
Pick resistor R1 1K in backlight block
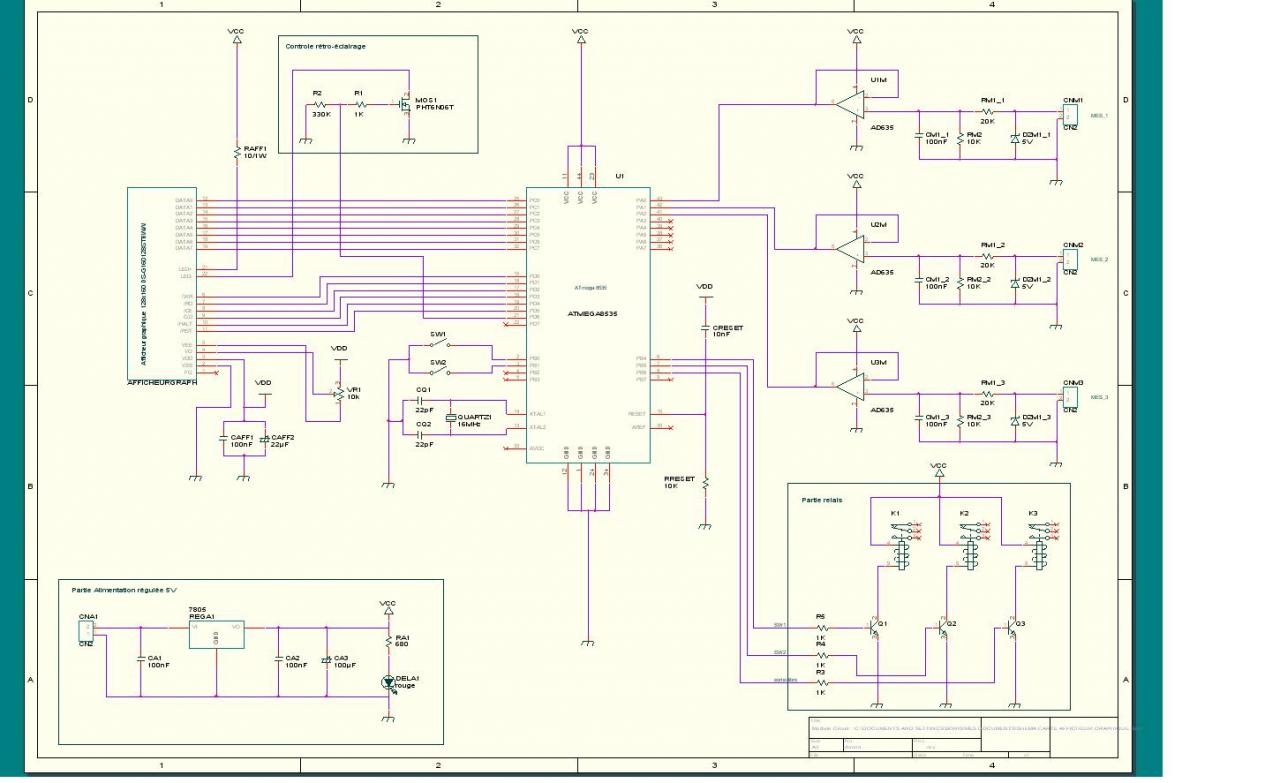point(361,104)
